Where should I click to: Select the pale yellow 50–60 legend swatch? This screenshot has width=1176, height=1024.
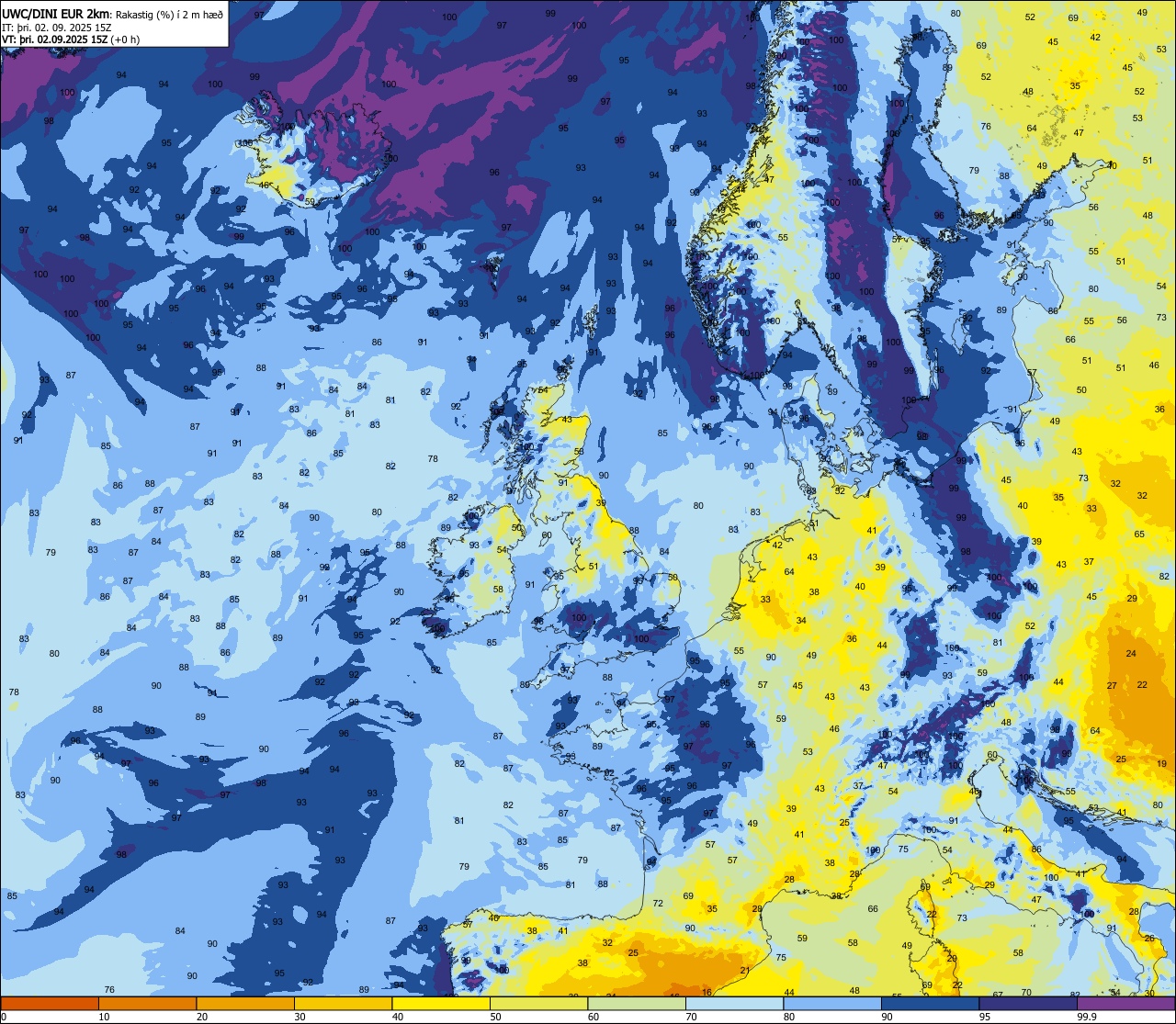click(538, 1003)
